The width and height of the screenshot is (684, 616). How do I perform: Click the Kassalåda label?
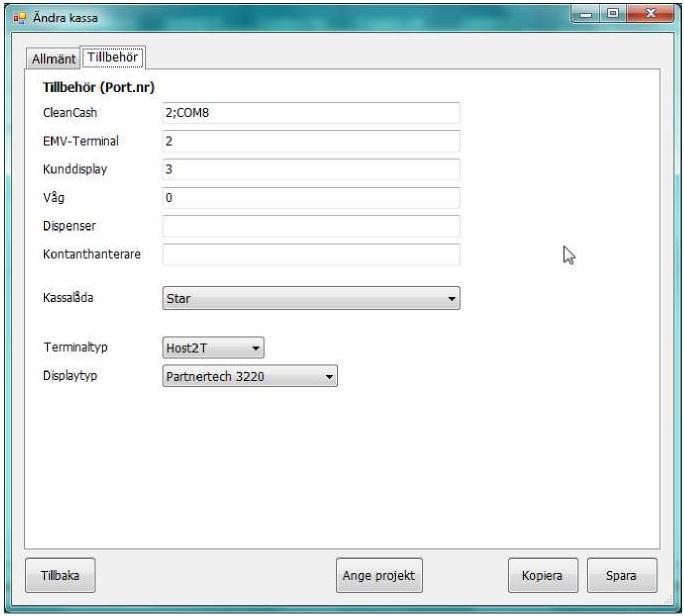click(x=68, y=298)
